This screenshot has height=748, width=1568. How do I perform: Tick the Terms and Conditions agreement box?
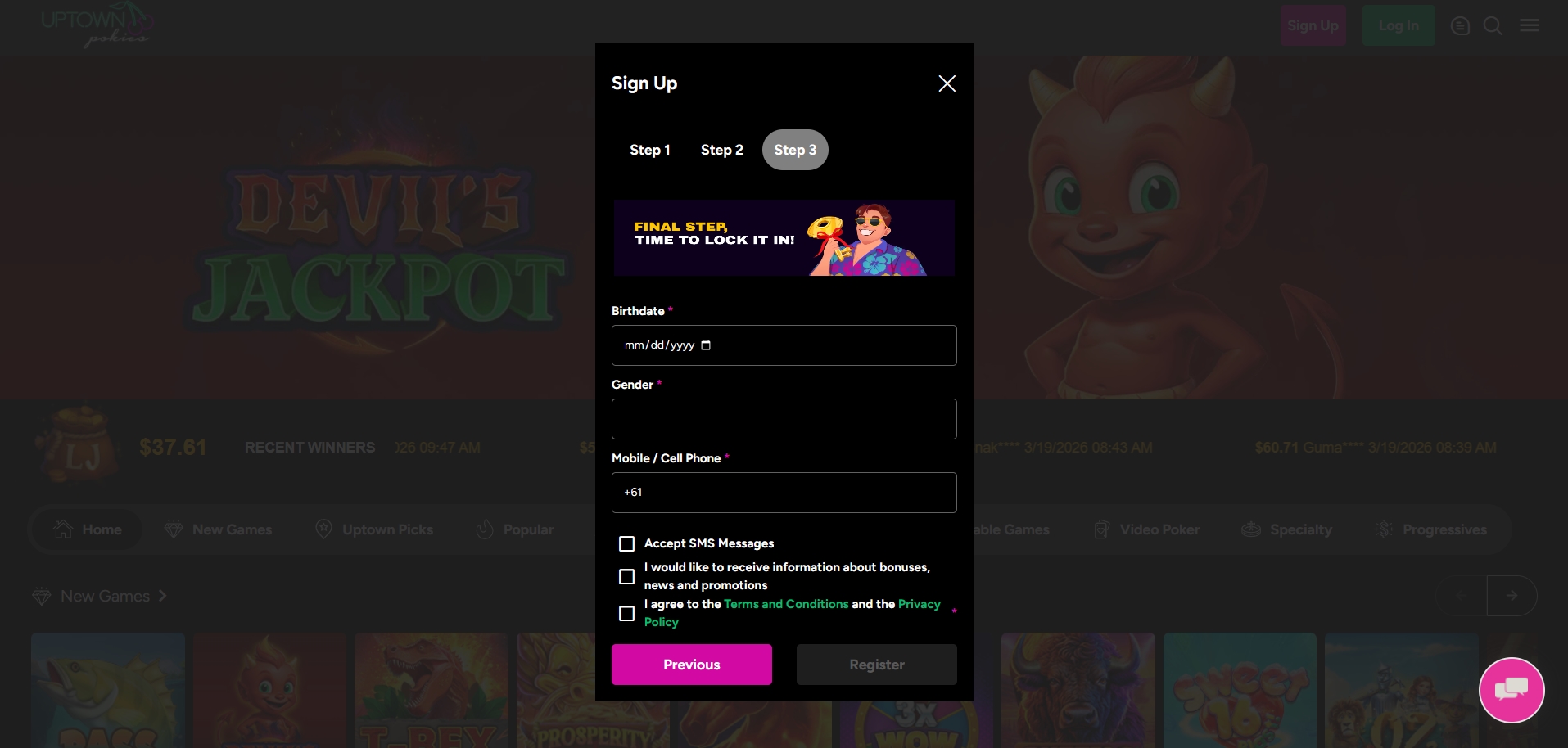point(627,613)
